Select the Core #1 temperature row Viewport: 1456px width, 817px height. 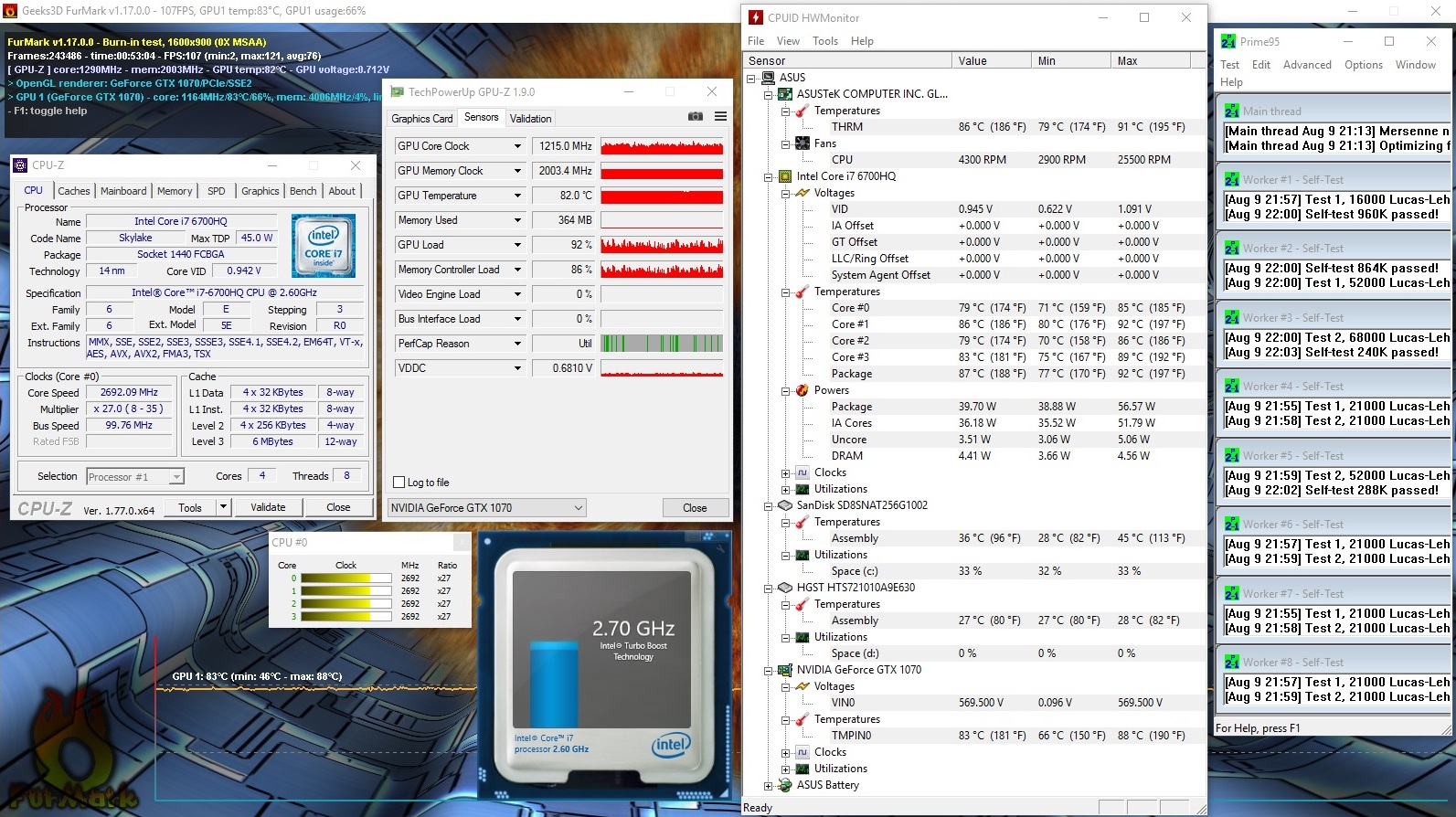pos(973,324)
